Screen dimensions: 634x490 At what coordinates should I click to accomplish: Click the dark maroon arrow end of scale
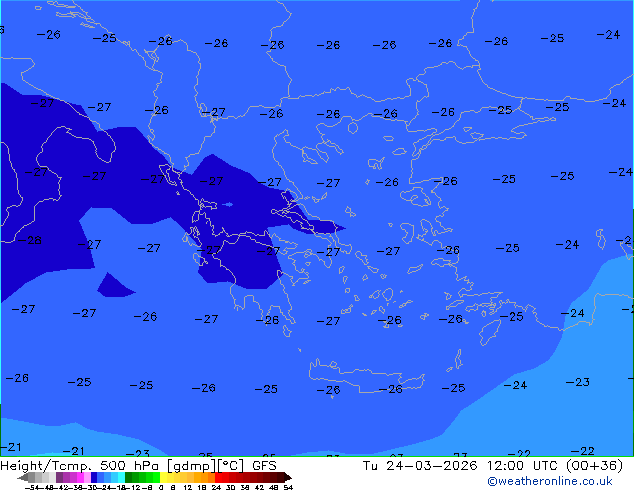(287, 478)
